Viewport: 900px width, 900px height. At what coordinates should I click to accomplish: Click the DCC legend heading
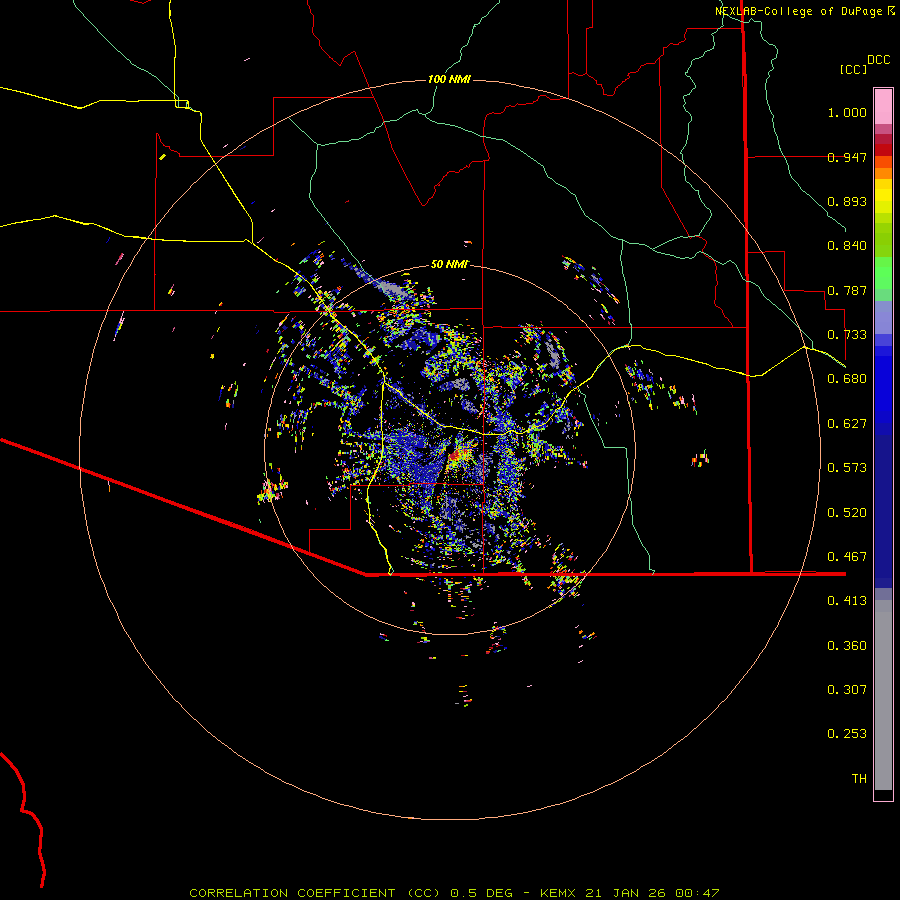(879, 60)
